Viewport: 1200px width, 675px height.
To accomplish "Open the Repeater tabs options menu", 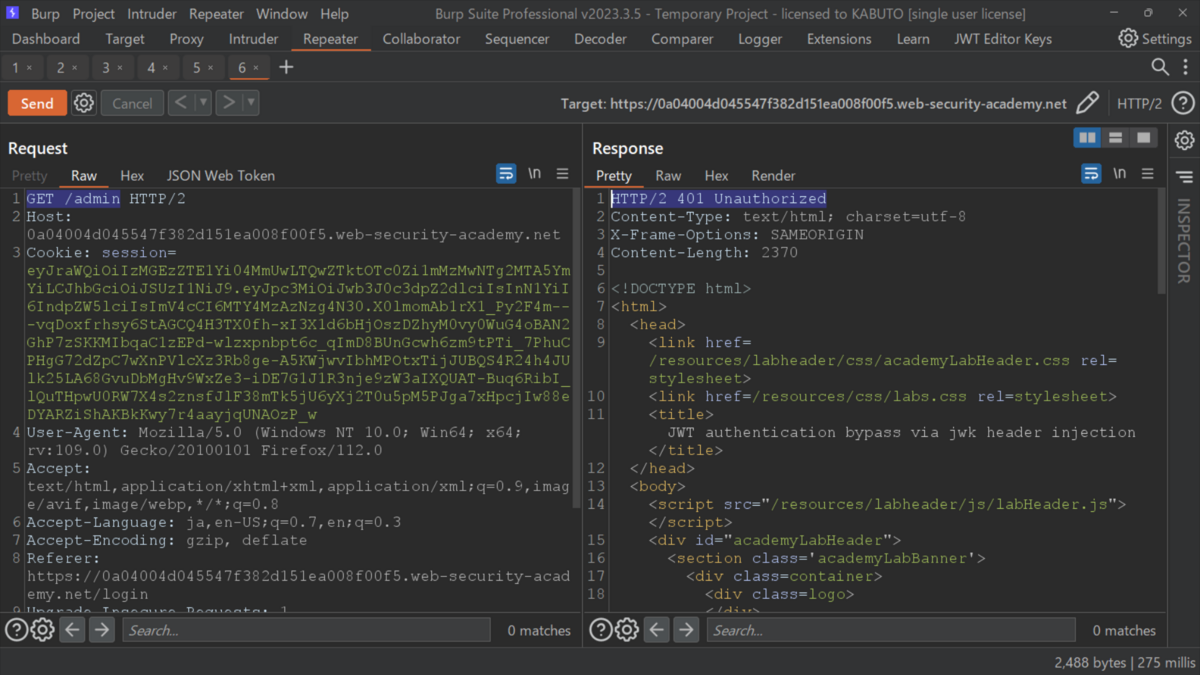I will click(1185, 67).
